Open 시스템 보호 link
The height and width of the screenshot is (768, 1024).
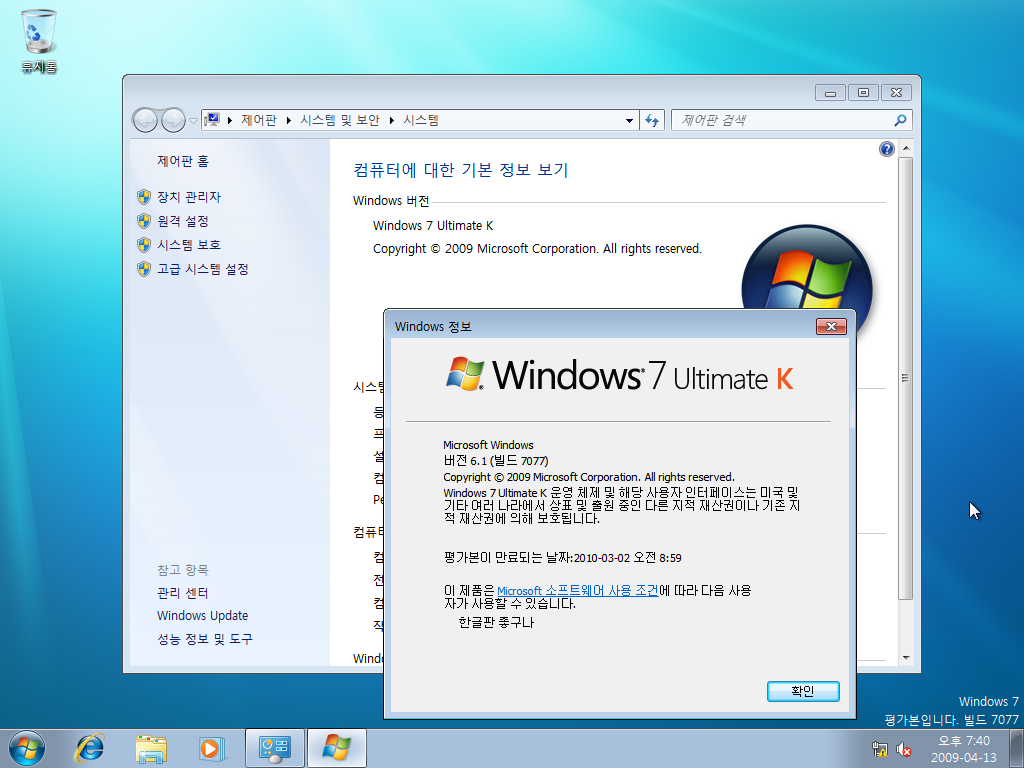point(189,245)
